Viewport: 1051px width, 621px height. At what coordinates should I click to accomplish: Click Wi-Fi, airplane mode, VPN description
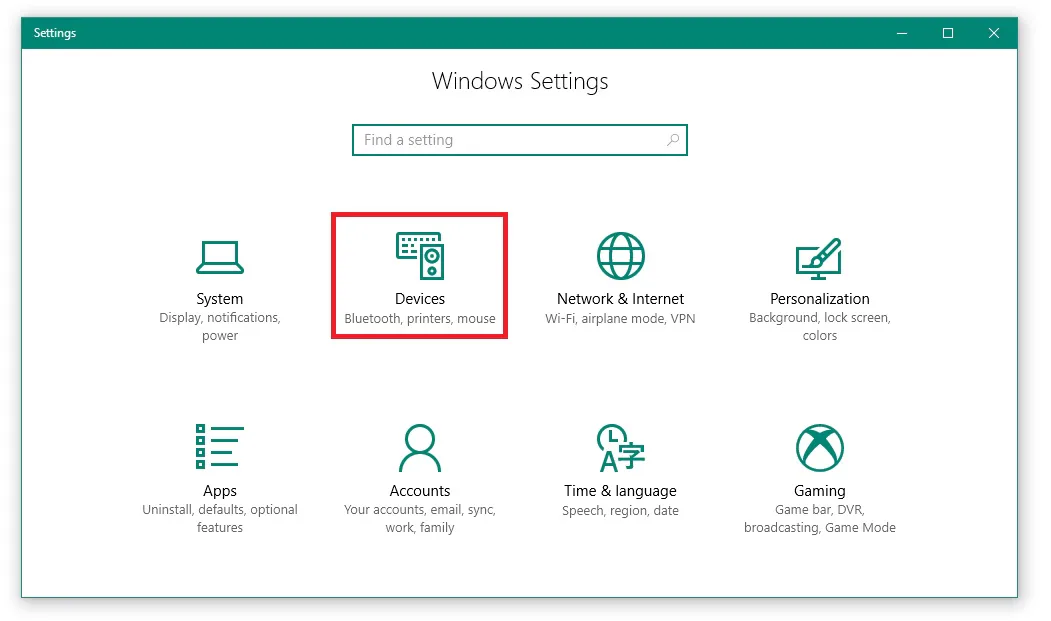[x=620, y=319]
